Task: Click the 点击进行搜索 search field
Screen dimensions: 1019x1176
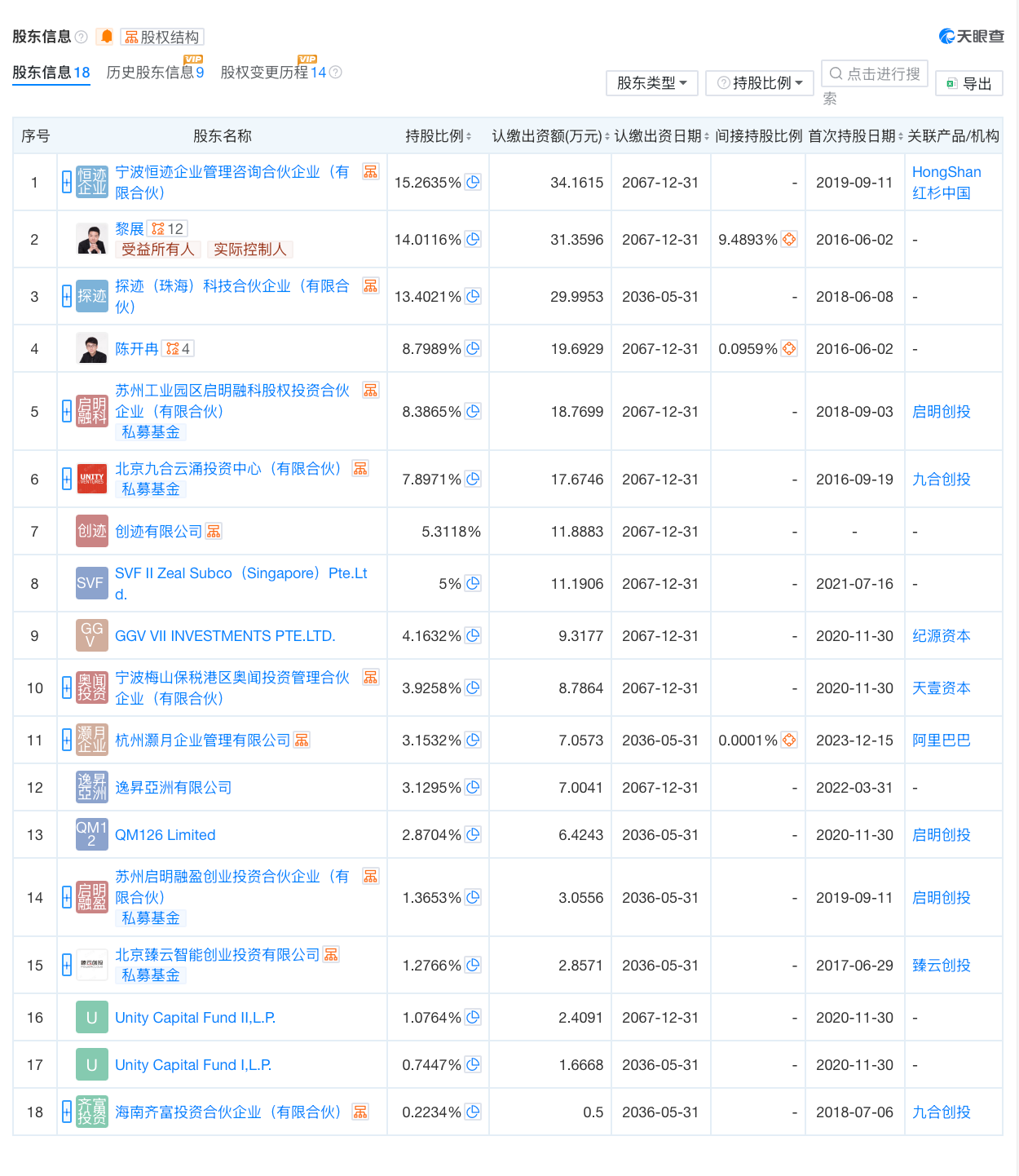Action: click(875, 73)
